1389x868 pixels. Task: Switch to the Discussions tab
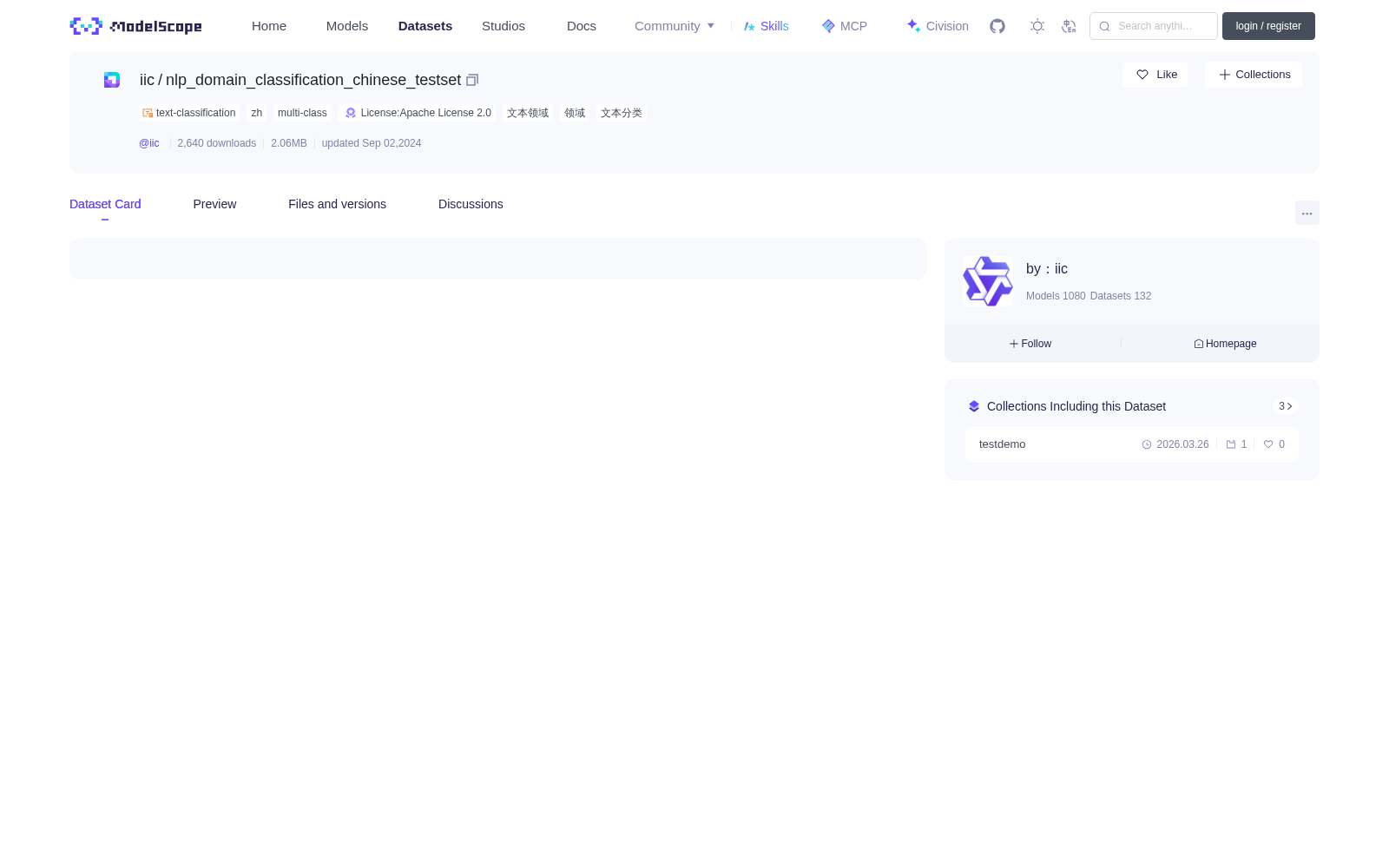point(471,204)
